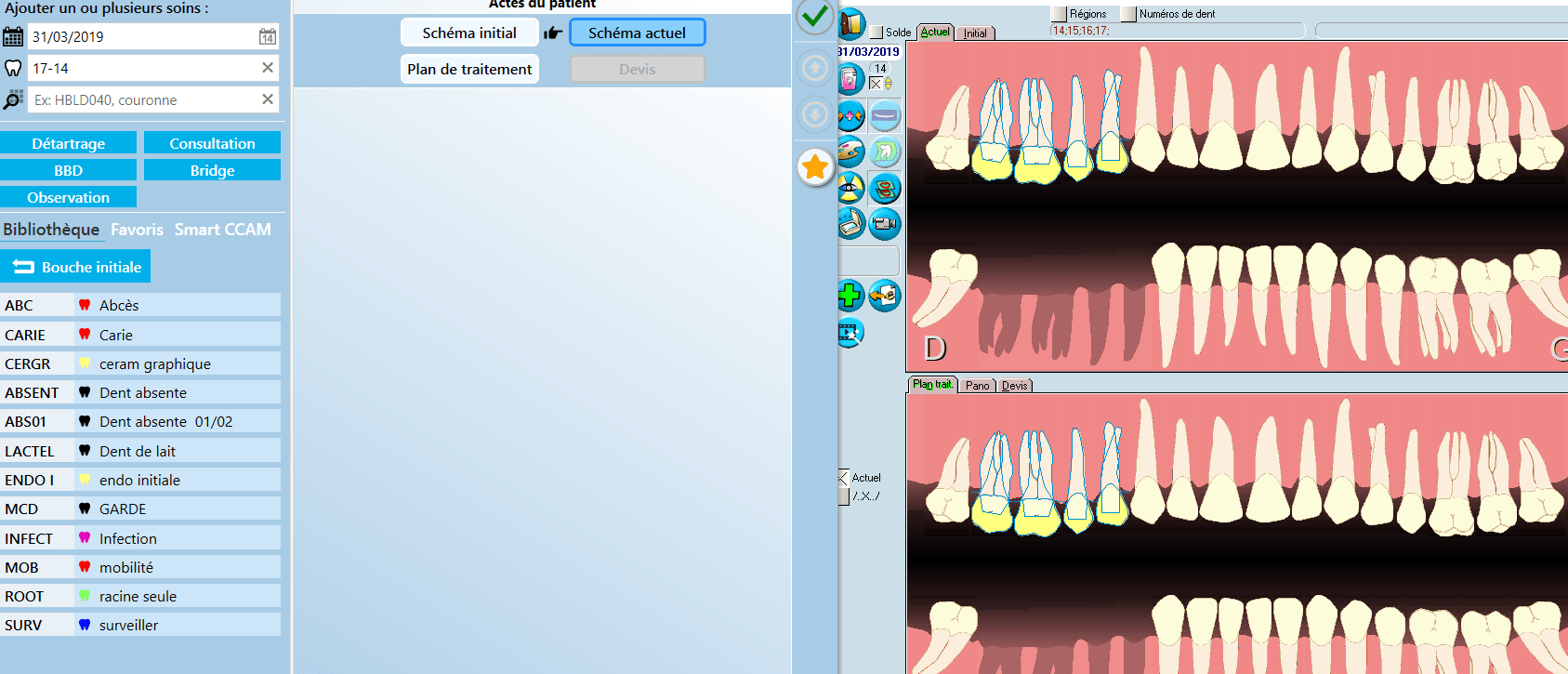Toggle the Solde checkbox
The image size is (1568, 674).
tap(876, 33)
